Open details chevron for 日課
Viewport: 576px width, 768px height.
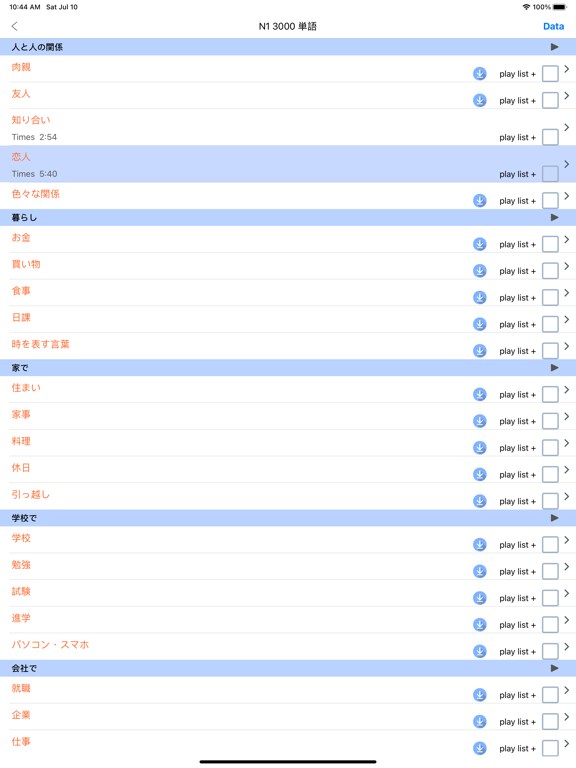(567, 319)
